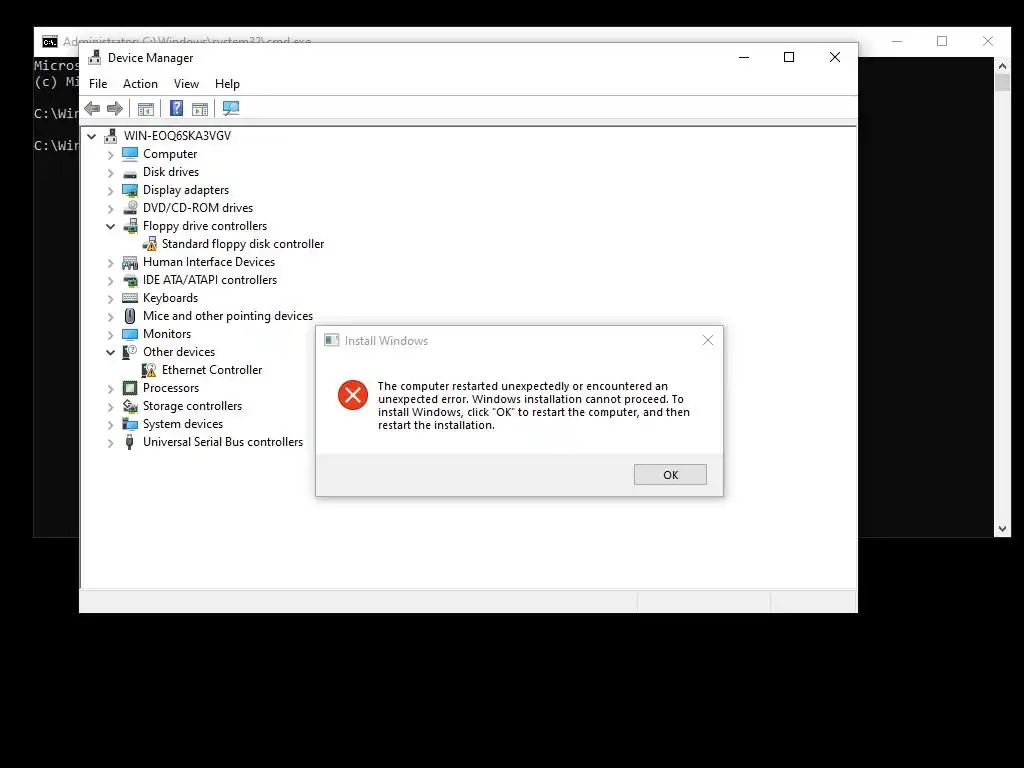Viewport: 1024px width, 768px height.
Task: Select the Ethernet Controller text
Action: [212, 370]
